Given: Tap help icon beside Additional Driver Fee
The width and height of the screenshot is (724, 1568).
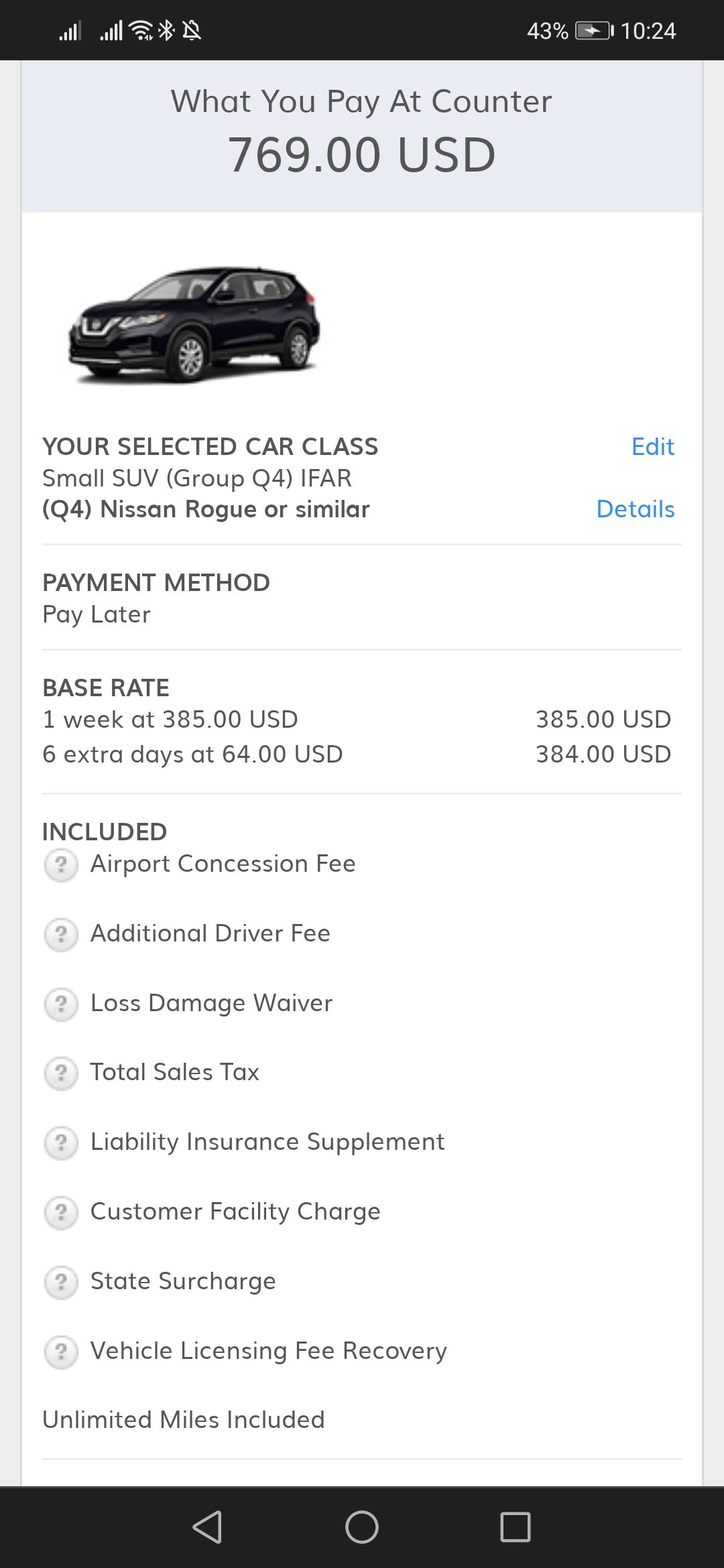Looking at the screenshot, I should tap(61, 934).
